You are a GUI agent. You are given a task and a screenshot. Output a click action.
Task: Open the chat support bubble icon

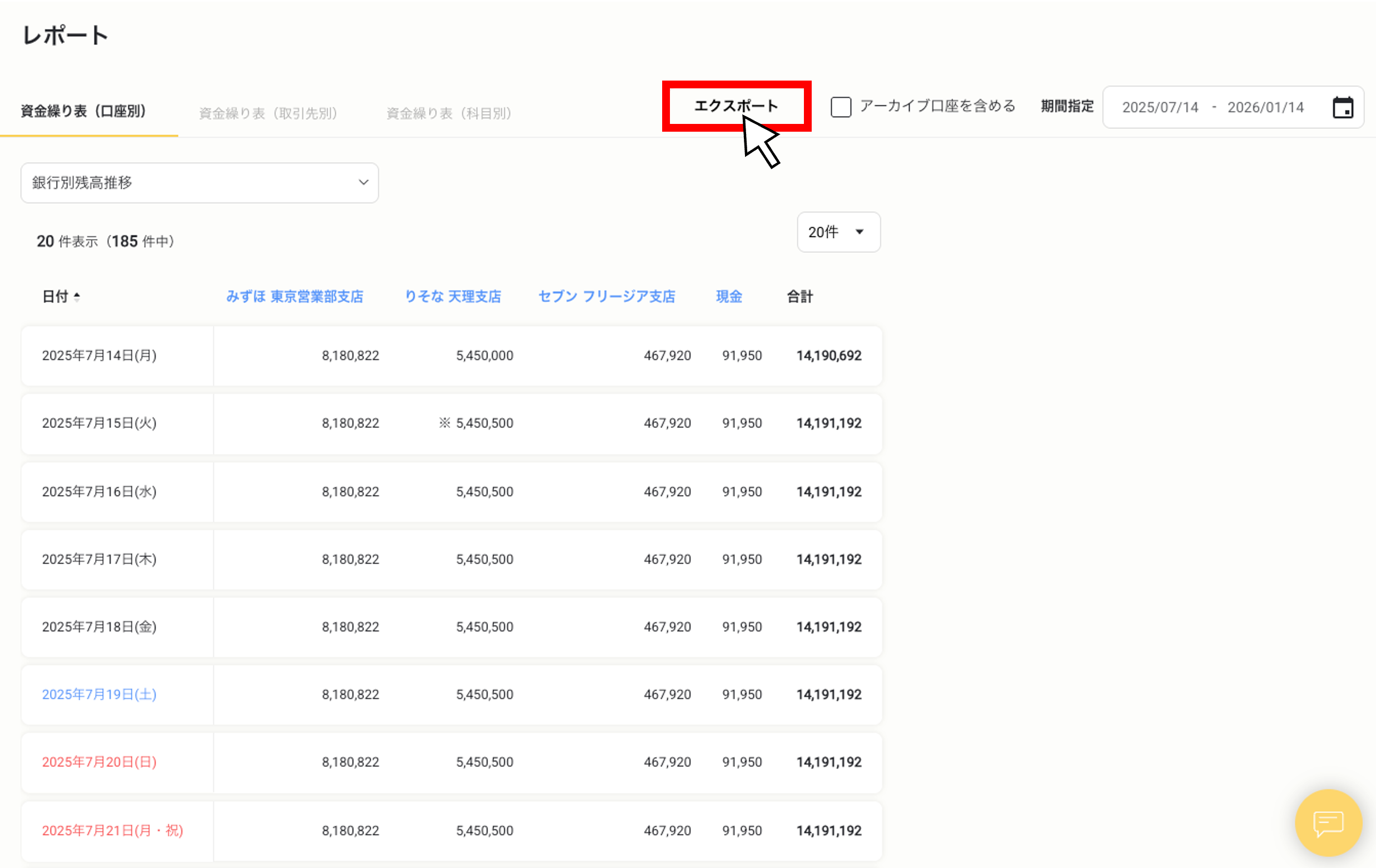tap(1328, 822)
